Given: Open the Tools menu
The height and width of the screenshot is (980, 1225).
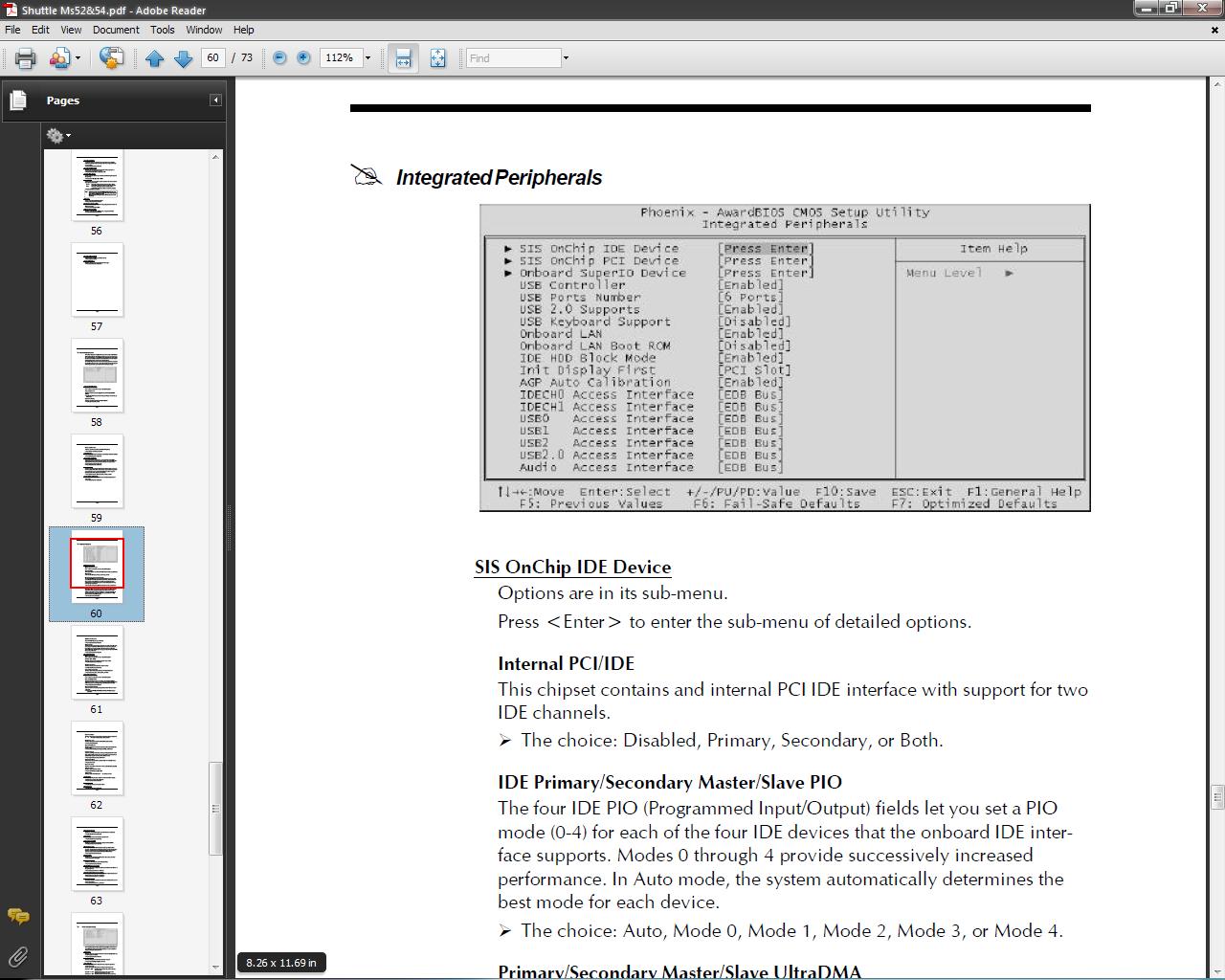Looking at the screenshot, I should point(163,30).
